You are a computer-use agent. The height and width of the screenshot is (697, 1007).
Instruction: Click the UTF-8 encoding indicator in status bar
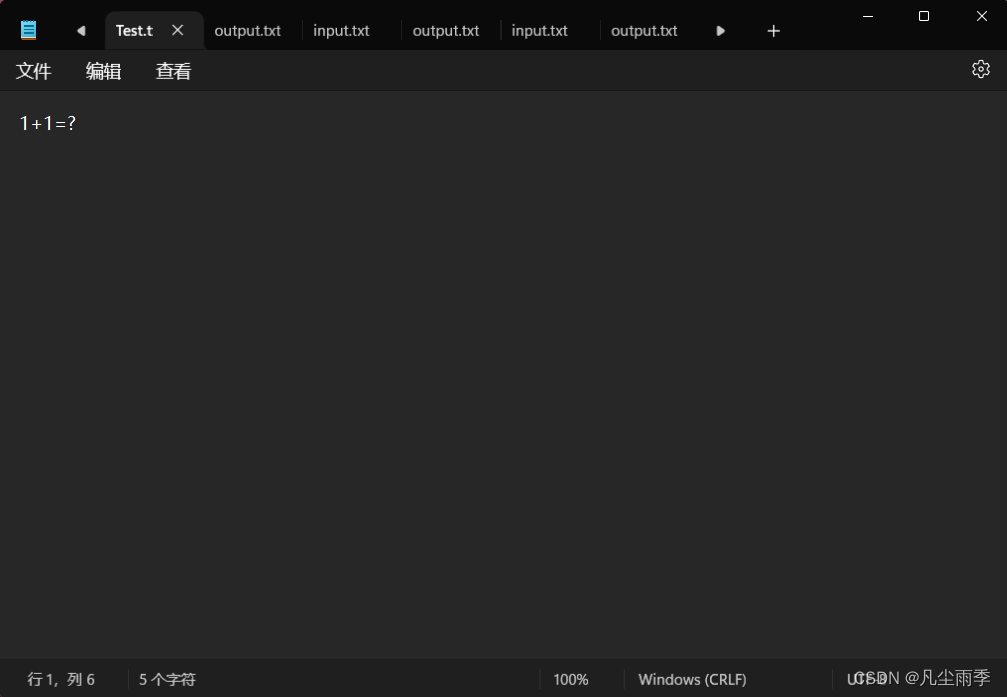pyautogui.click(x=866, y=679)
